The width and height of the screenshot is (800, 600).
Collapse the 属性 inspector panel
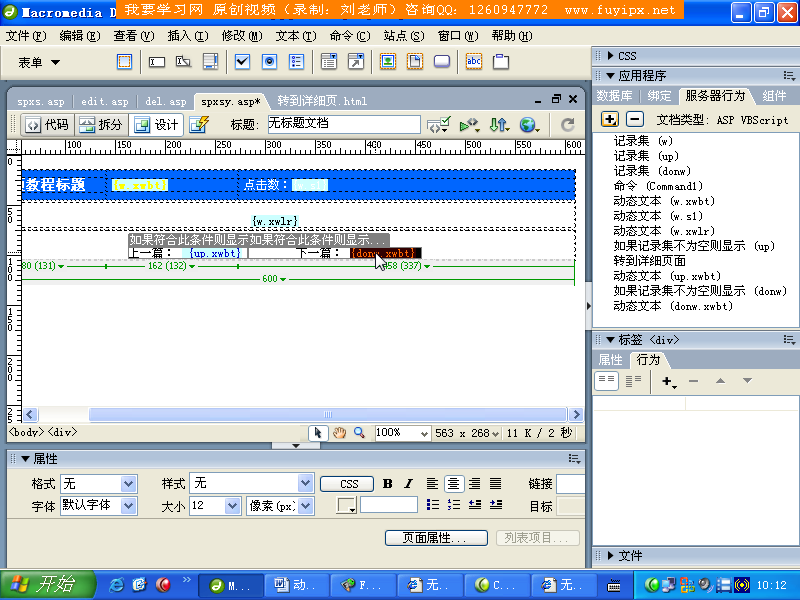pos(25,459)
